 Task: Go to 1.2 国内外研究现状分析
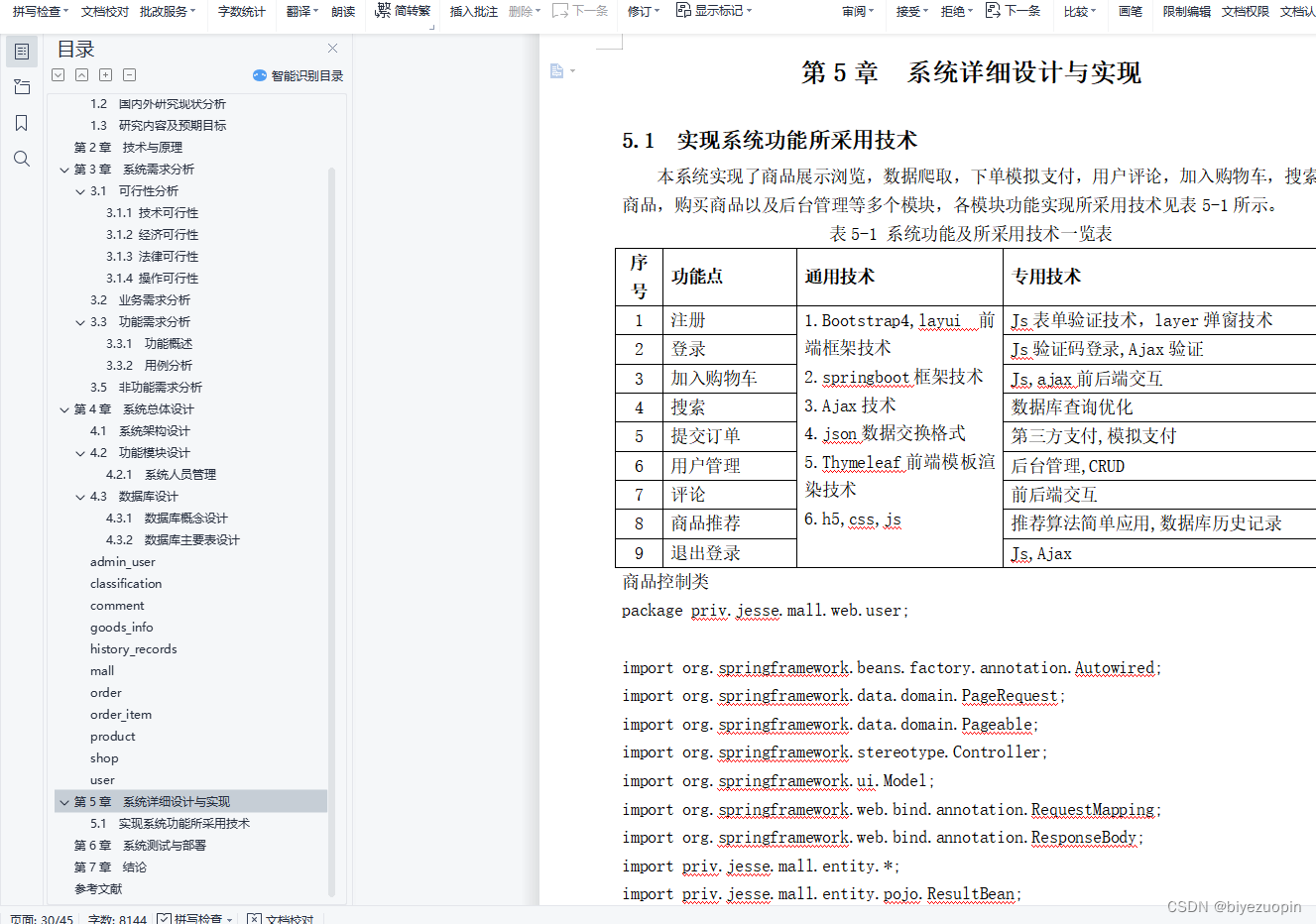pos(158,104)
